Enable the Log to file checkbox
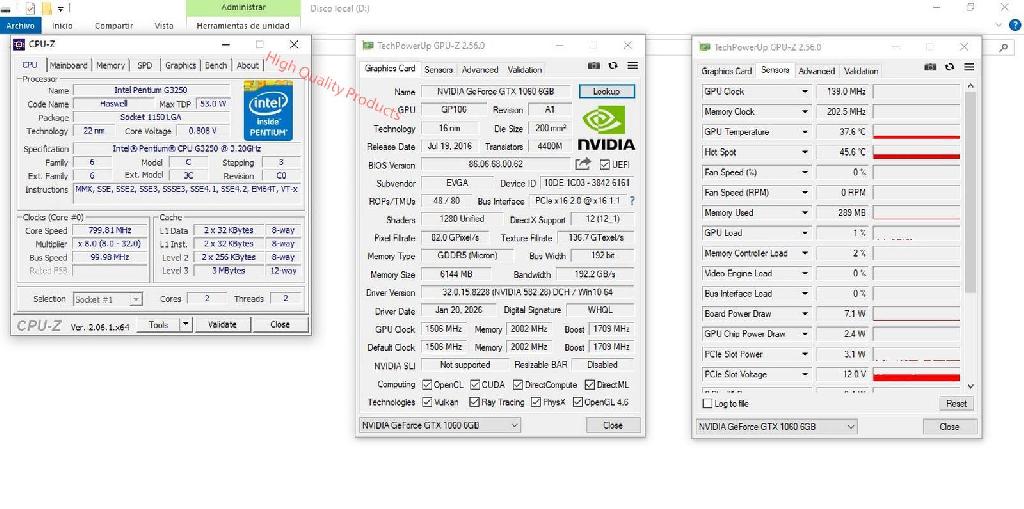1024x509 pixels. tap(707, 404)
